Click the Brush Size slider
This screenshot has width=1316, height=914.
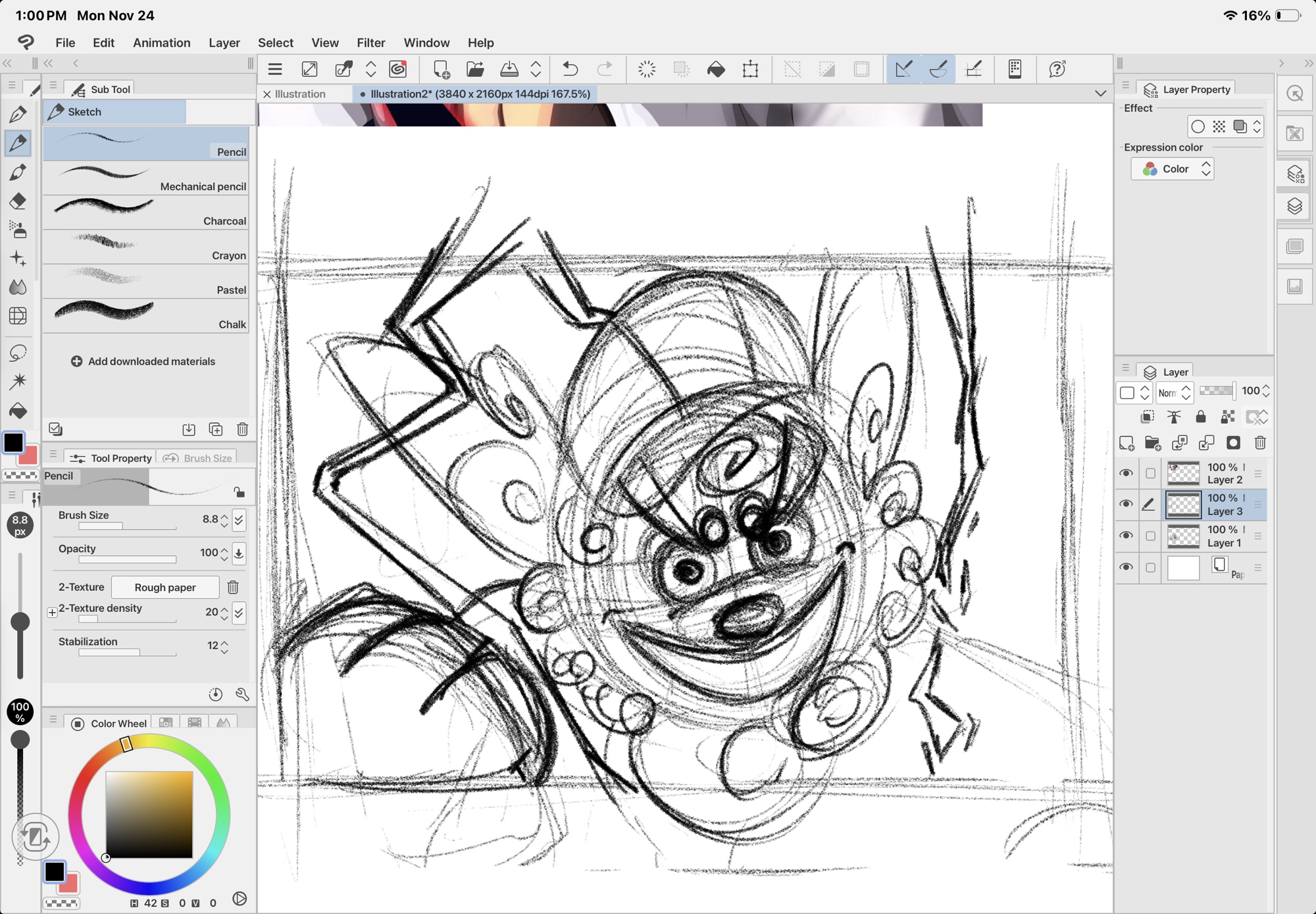(127, 526)
